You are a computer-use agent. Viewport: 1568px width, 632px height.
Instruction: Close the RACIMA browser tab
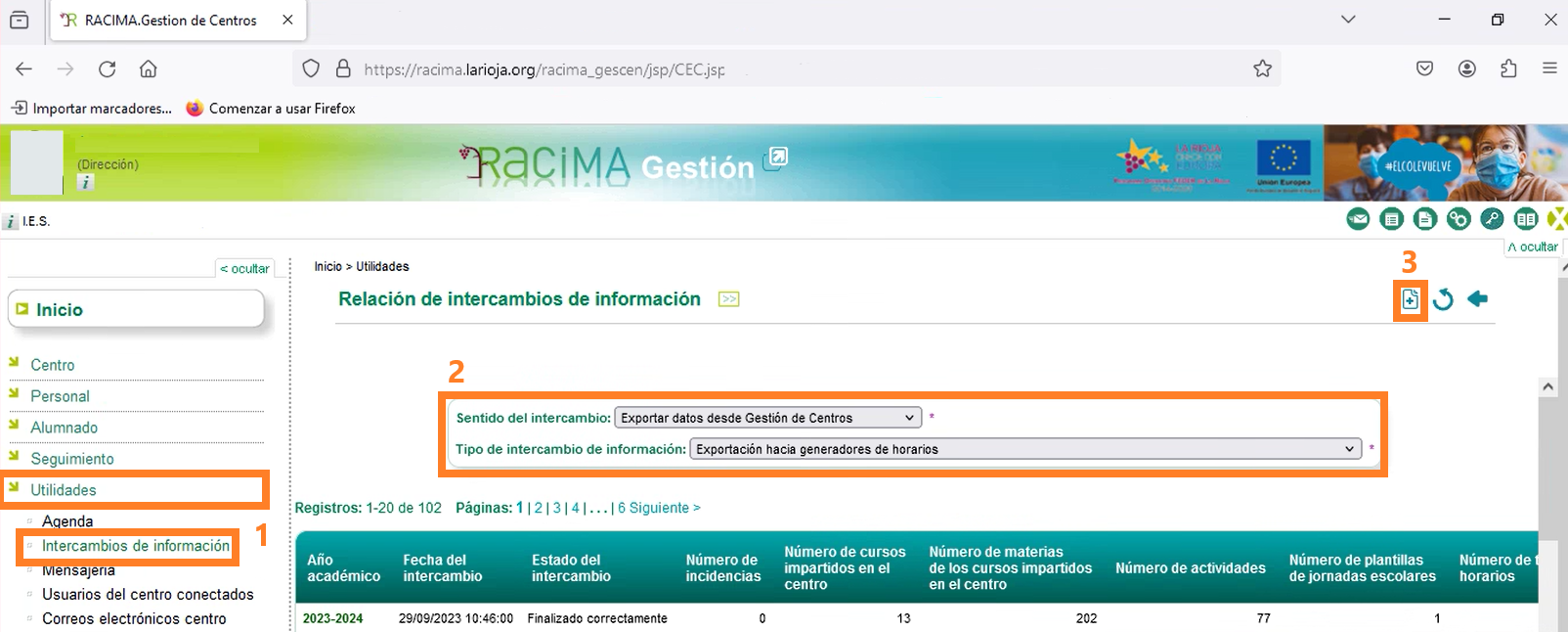point(287,20)
